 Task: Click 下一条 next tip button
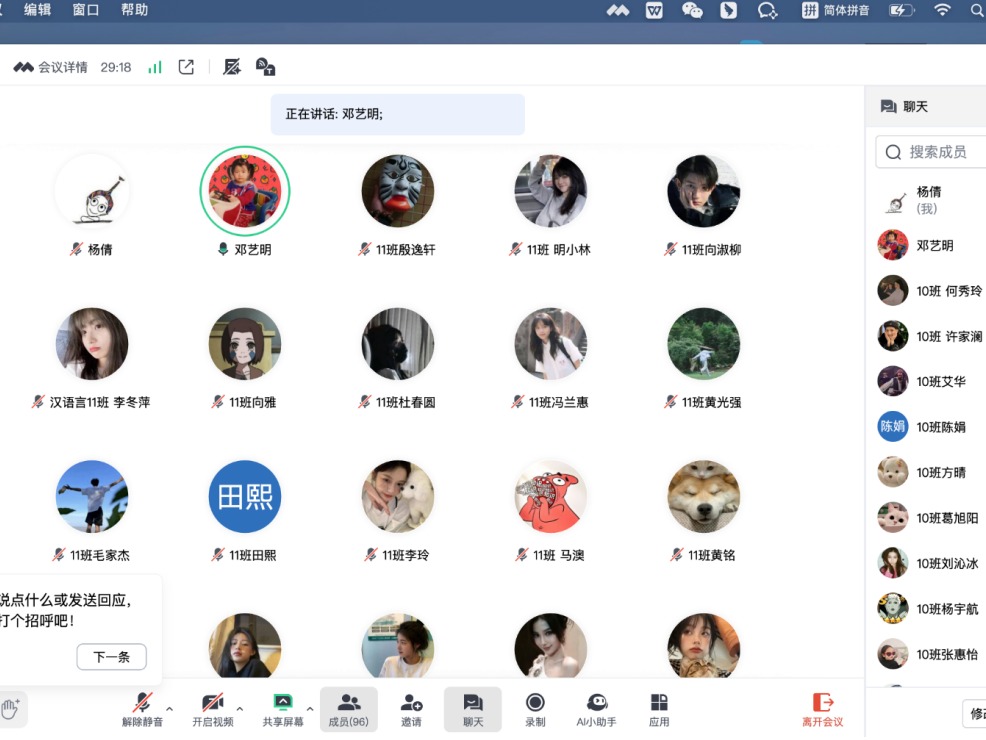coord(112,657)
